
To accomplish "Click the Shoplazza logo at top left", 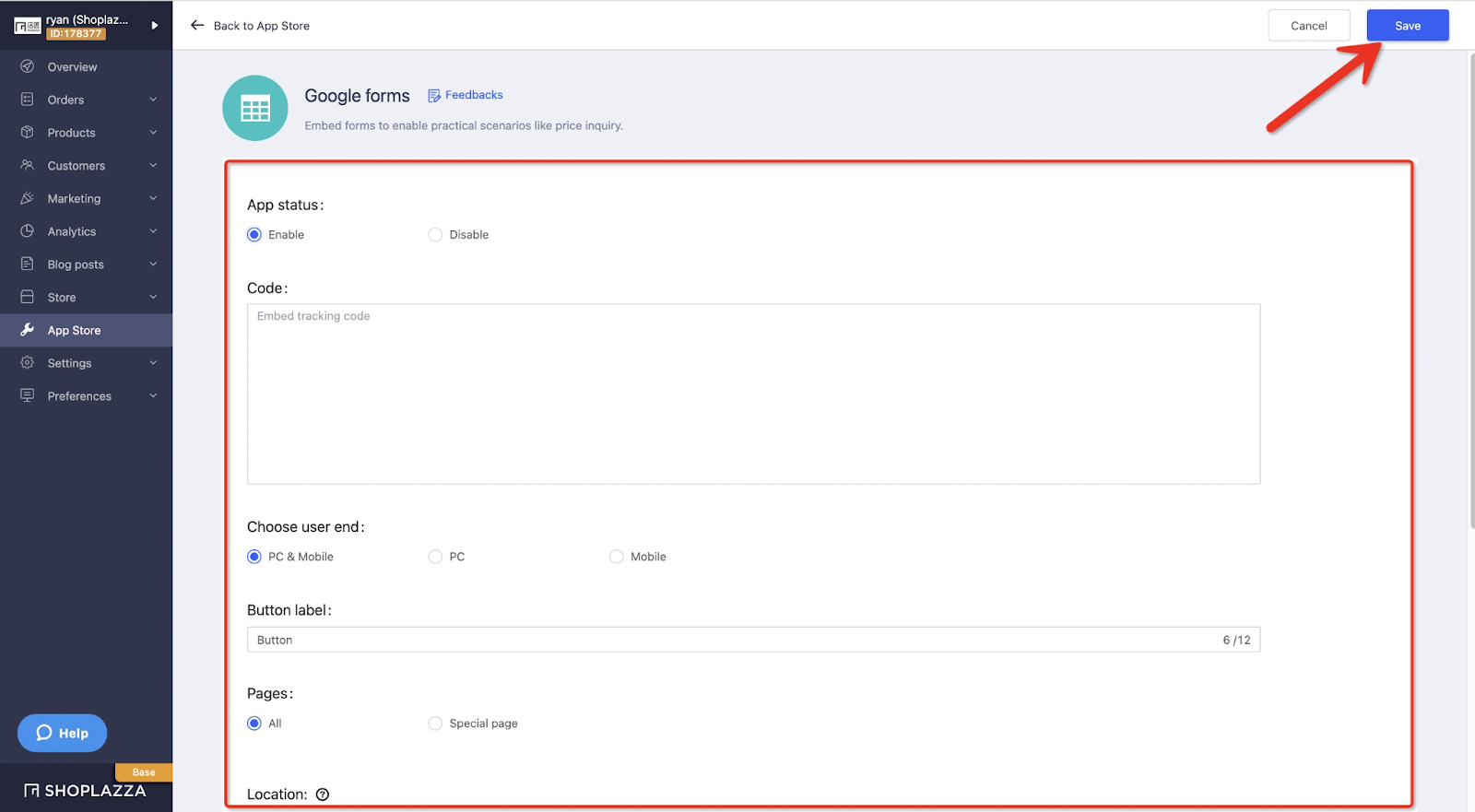I will (x=28, y=27).
